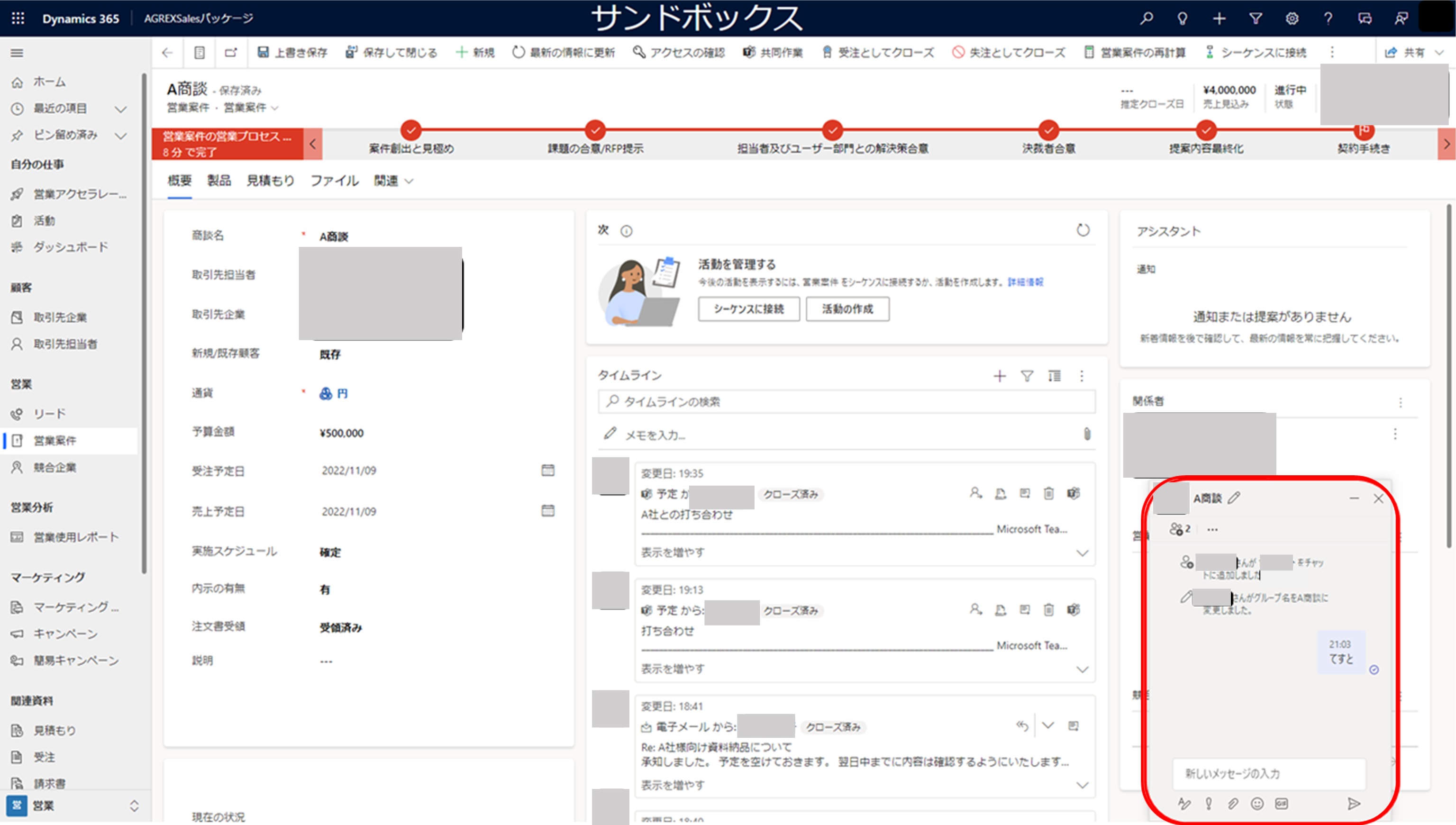Click 最新の情報に更新 refresh command
Screen dimensions: 1456x825
tap(564, 53)
